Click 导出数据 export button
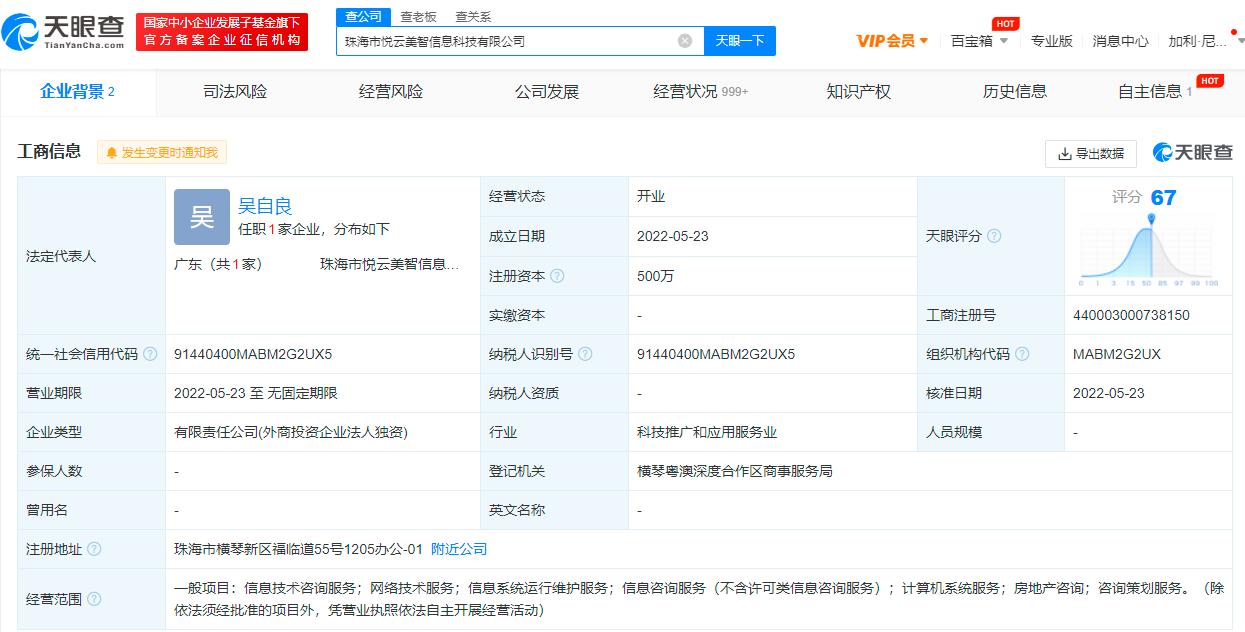 [1090, 153]
